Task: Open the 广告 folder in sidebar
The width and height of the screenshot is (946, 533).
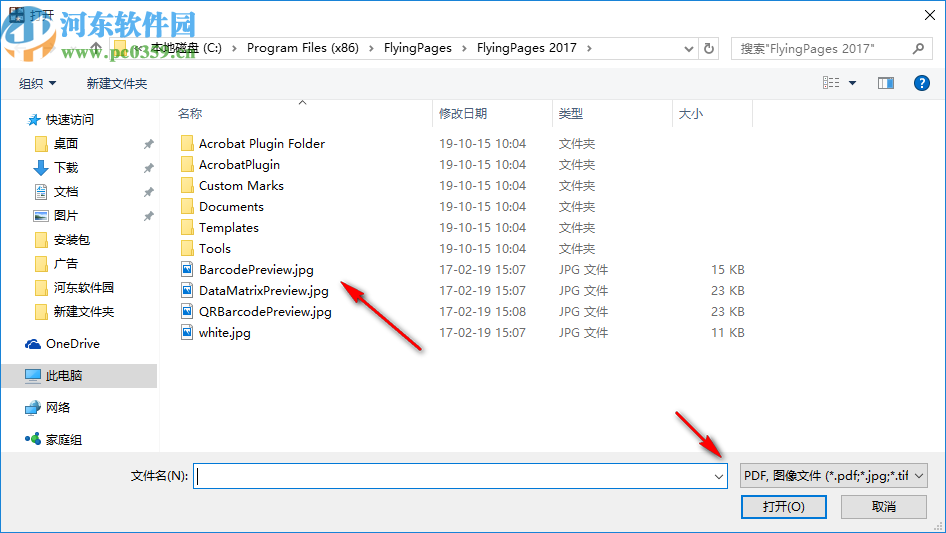Action: (66, 264)
